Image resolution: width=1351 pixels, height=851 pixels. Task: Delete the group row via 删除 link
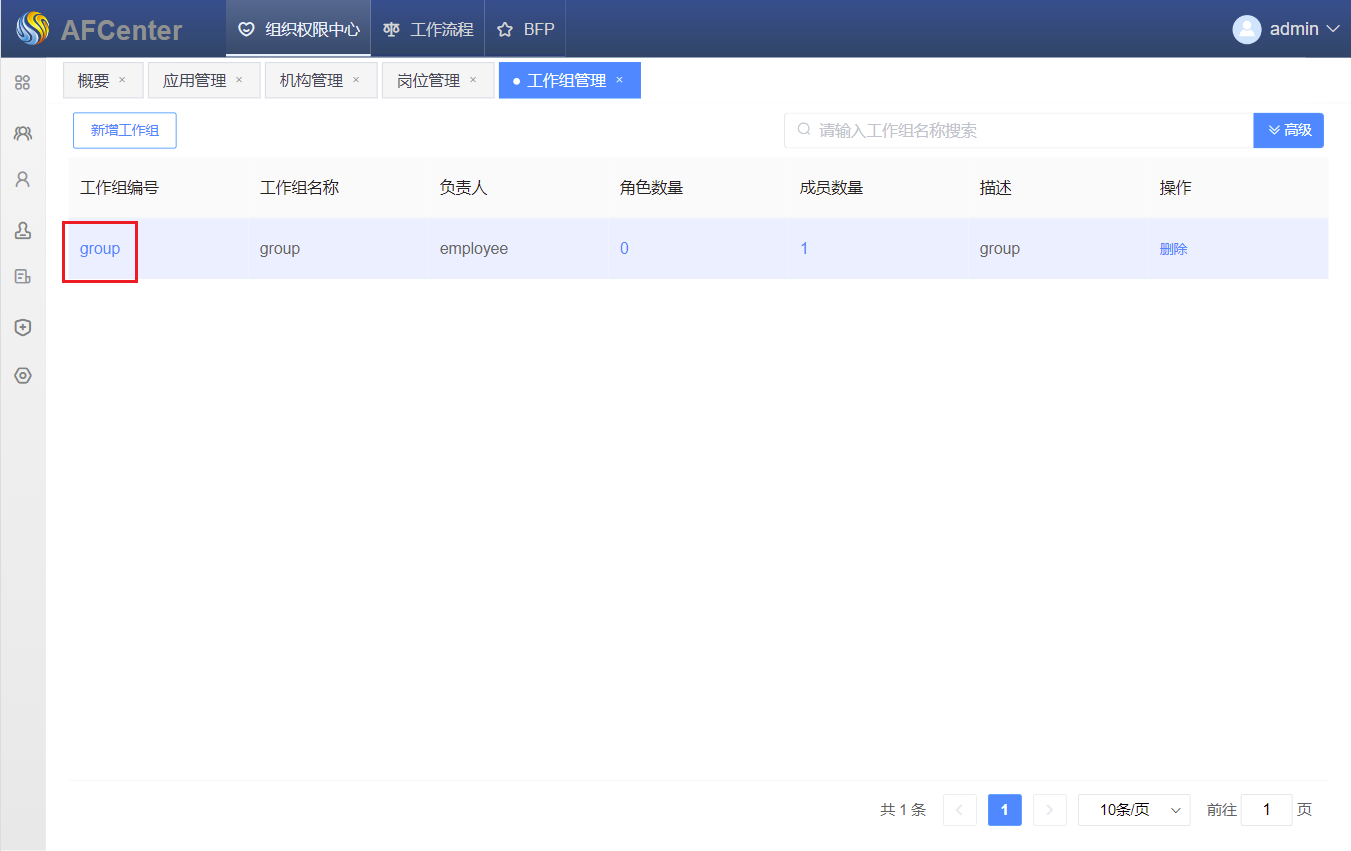tap(1173, 249)
